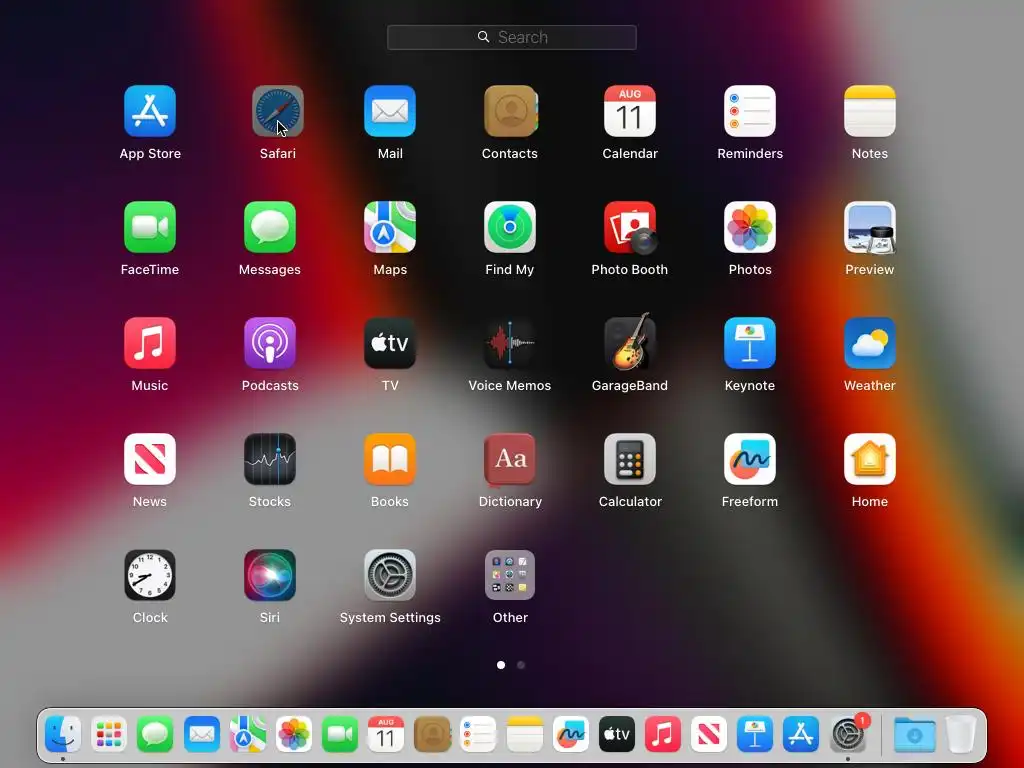Open App Store from the Launchpad grid
The width and height of the screenshot is (1024, 768).
click(x=150, y=111)
